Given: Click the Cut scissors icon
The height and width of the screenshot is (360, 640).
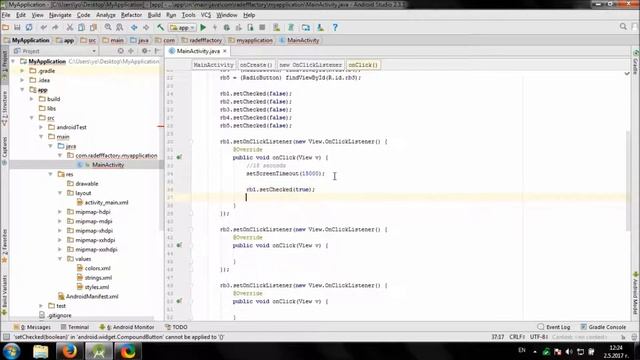Looking at the screenshot, I should coord(70,27).
